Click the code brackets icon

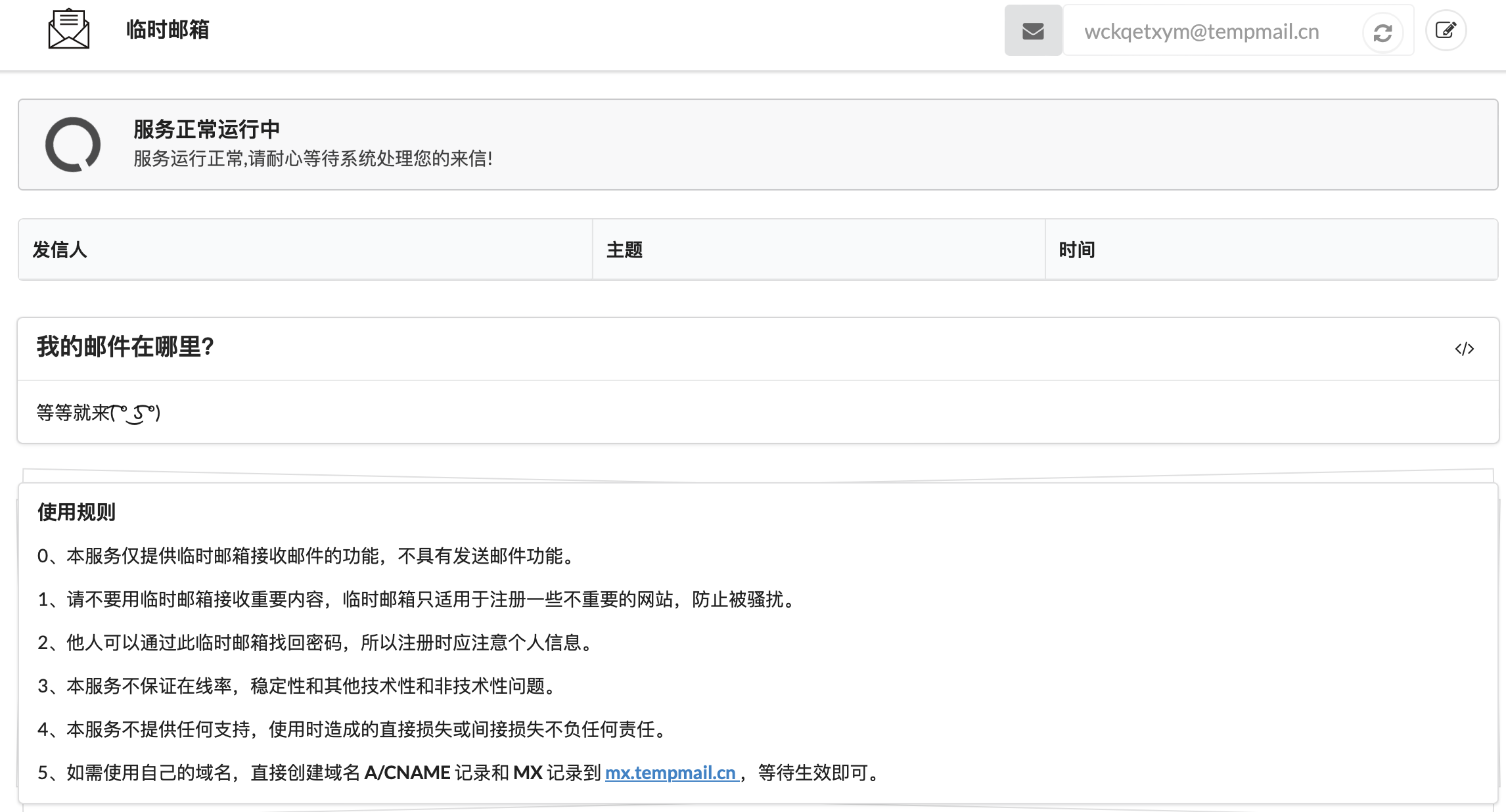click(x=1464, y=349)
